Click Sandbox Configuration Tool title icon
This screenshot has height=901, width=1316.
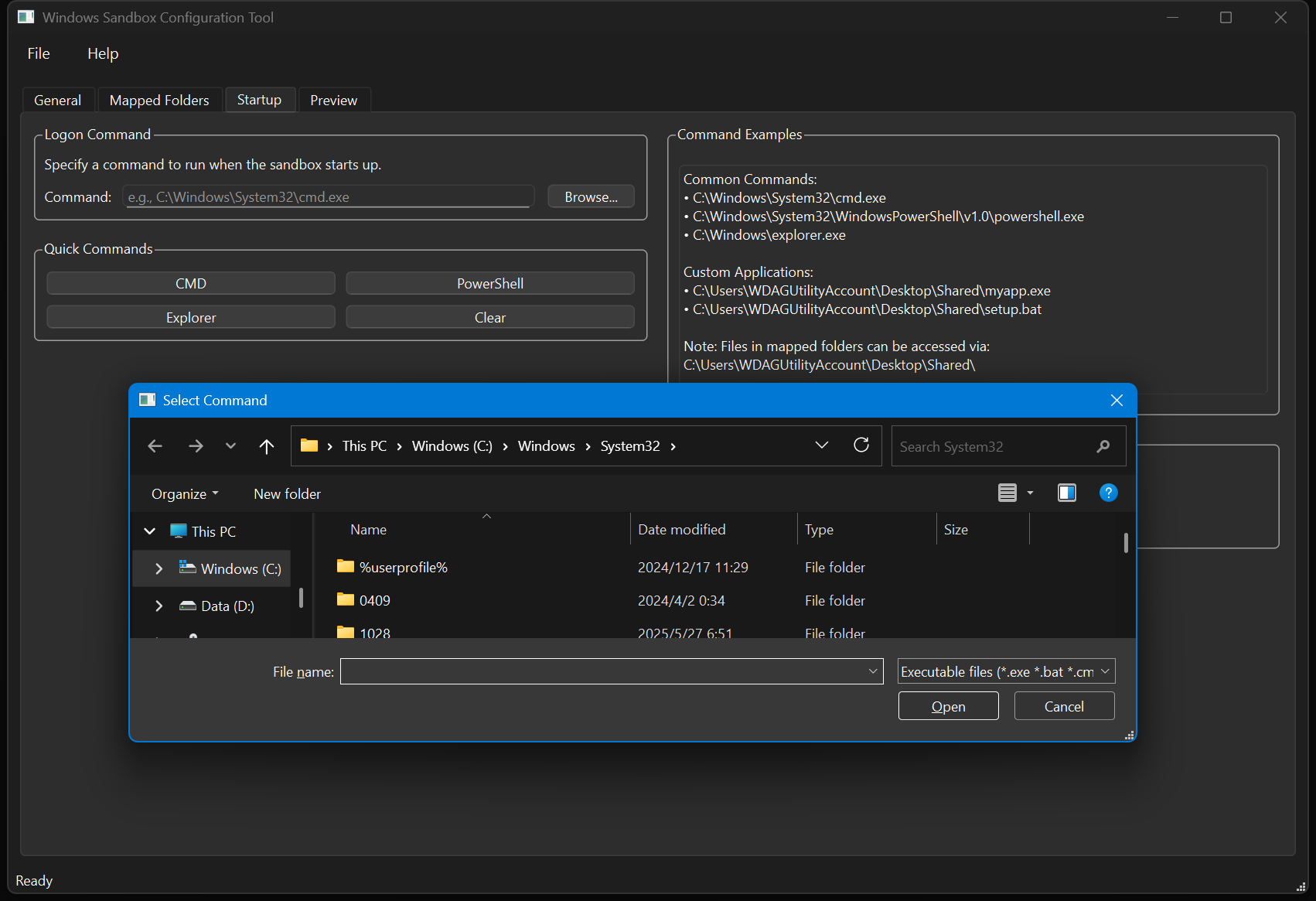coord(26,17)
